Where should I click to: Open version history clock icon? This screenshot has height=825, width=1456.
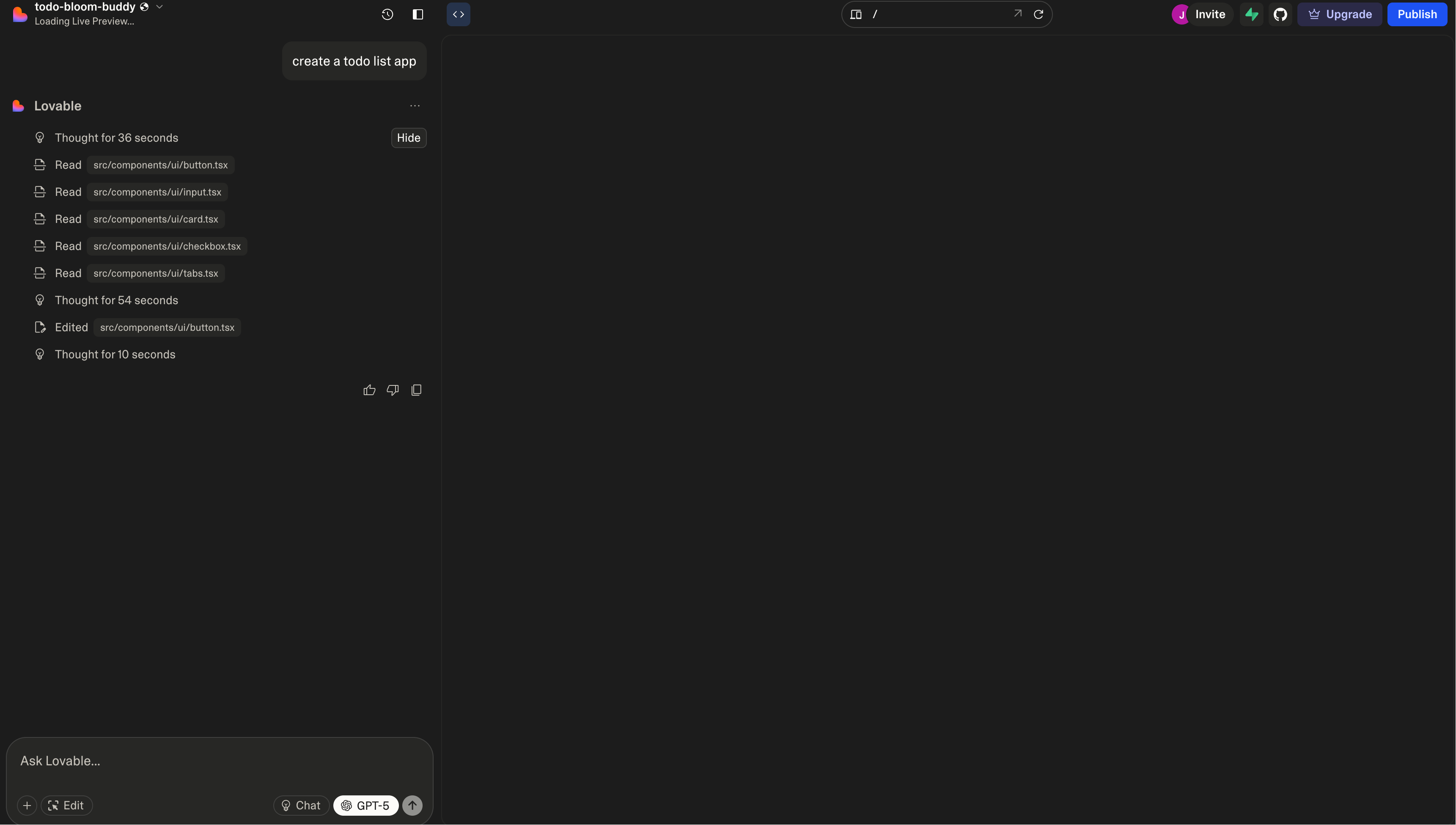coord(387,14)
